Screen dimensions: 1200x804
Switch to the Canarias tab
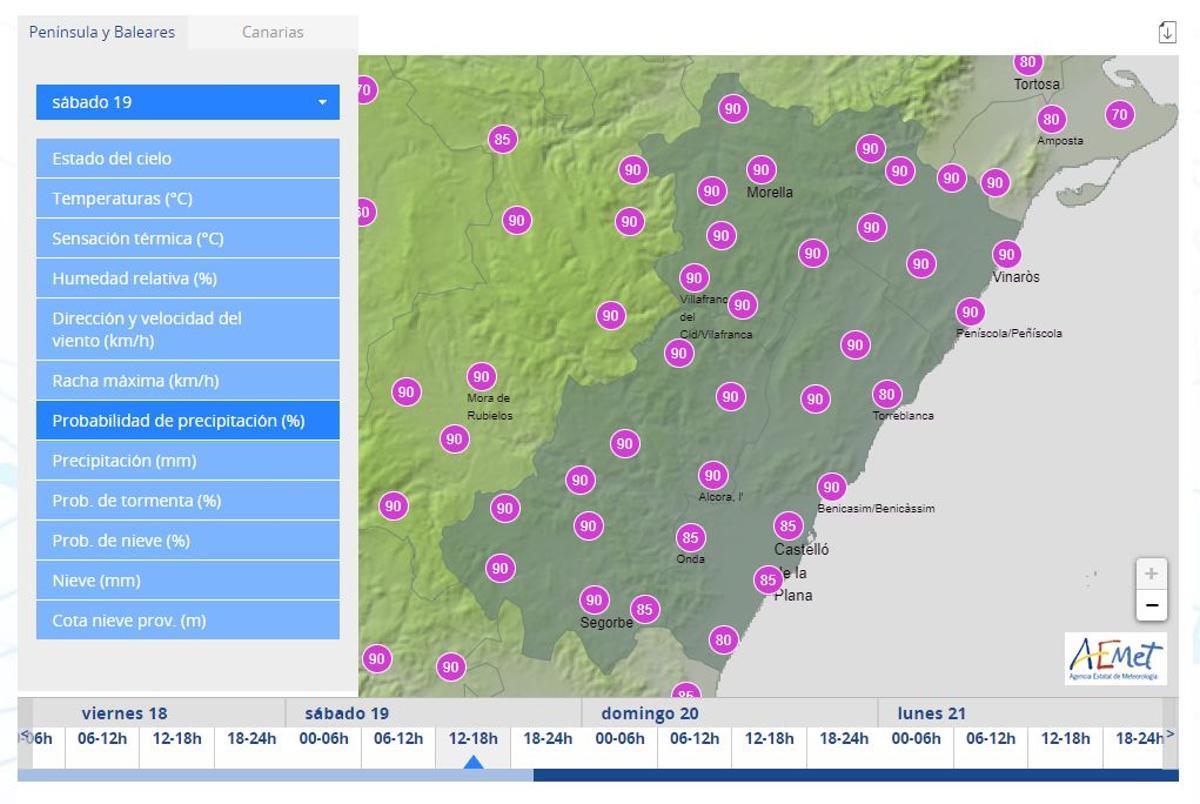pos(271,32)
